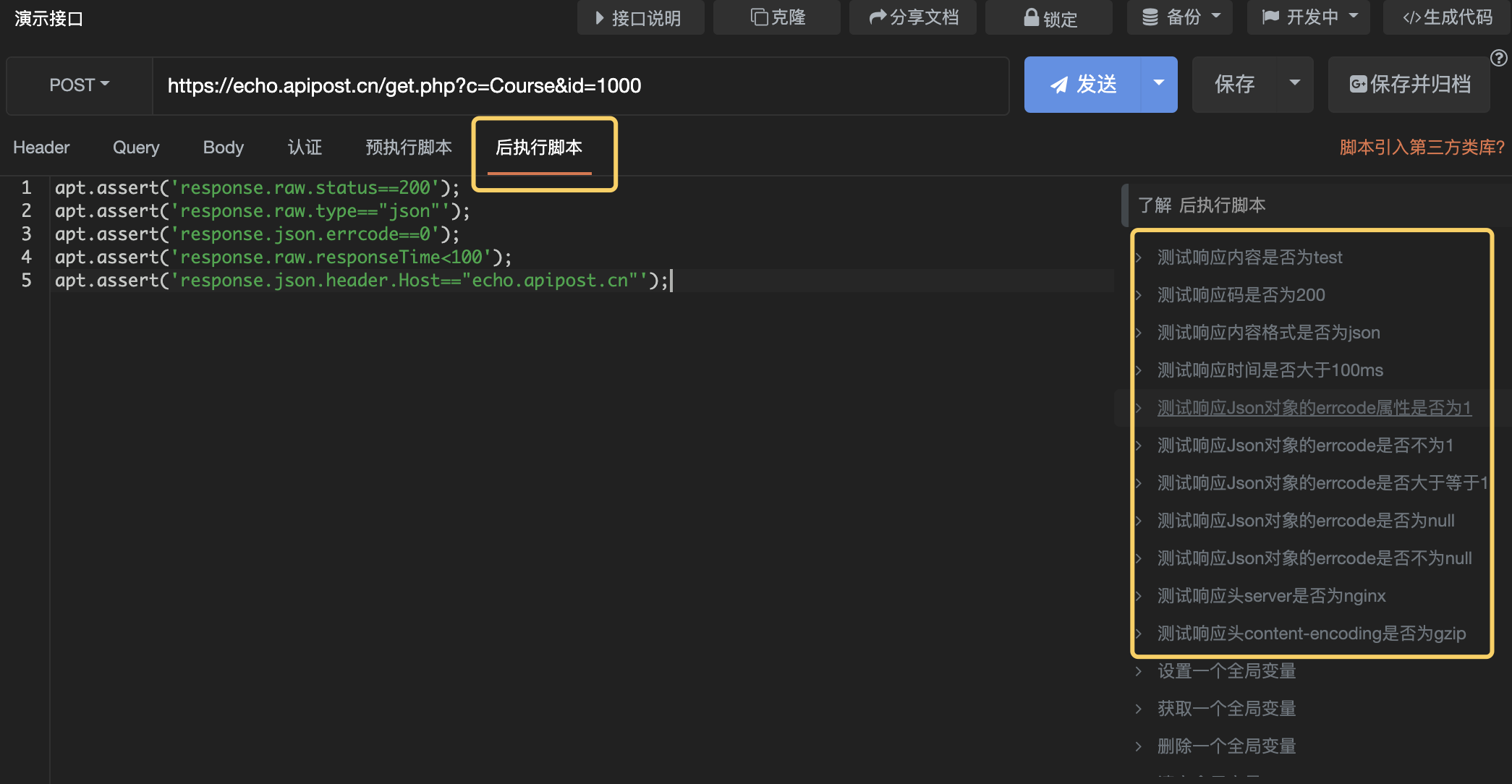The width and height of the screenshot is (1512, 784).
Task: Lock the interface with the 锁定 button
Action: pos(1049,17)
